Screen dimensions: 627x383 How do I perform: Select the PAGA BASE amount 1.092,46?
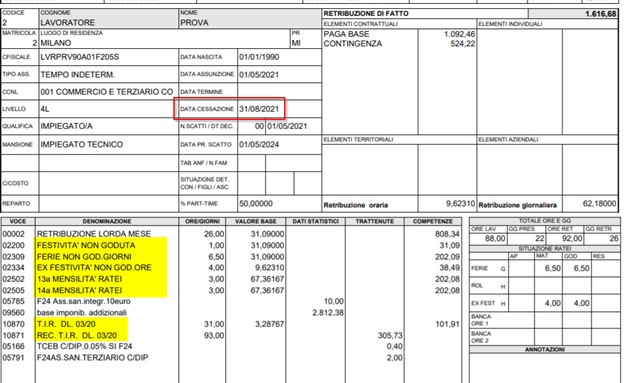[459, 34]
